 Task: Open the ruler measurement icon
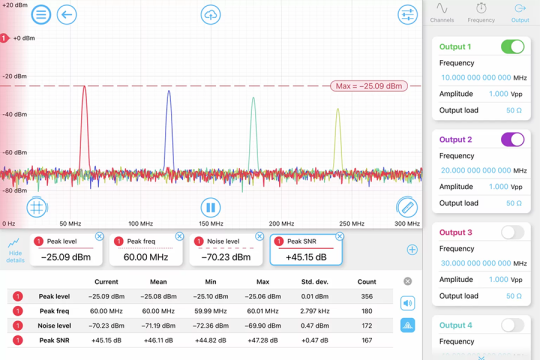(407, 207)
